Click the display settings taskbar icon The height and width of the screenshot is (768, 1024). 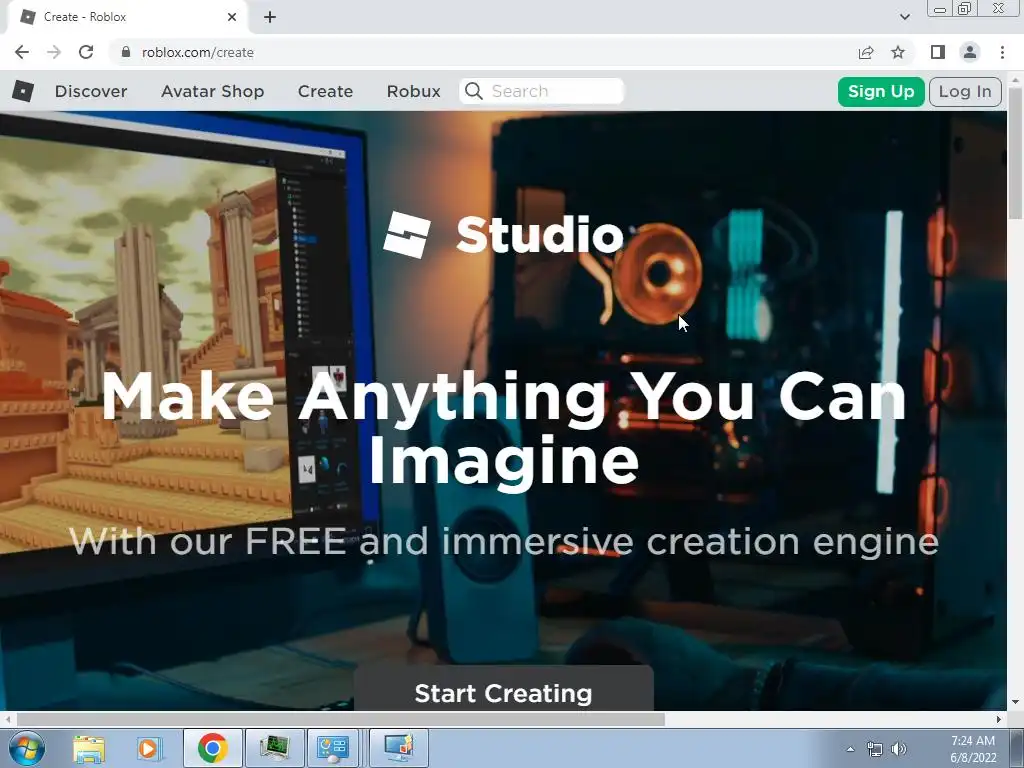point(399,748)
